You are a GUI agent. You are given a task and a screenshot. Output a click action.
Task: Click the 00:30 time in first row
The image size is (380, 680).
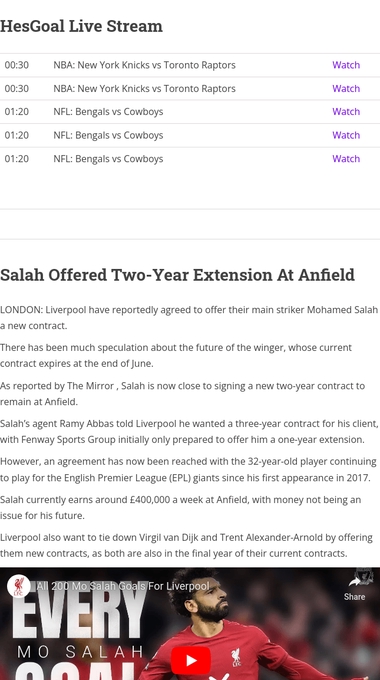point(16,65)
